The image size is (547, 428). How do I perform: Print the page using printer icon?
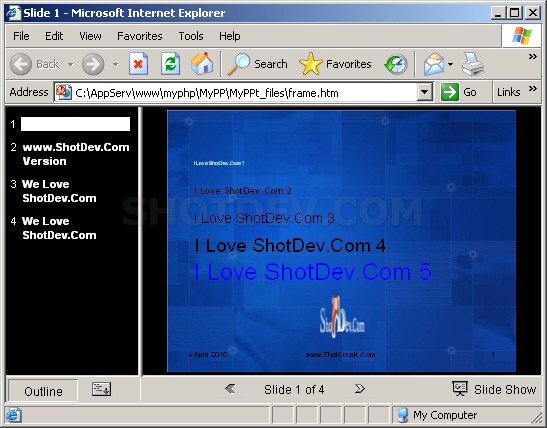point(473,64)
